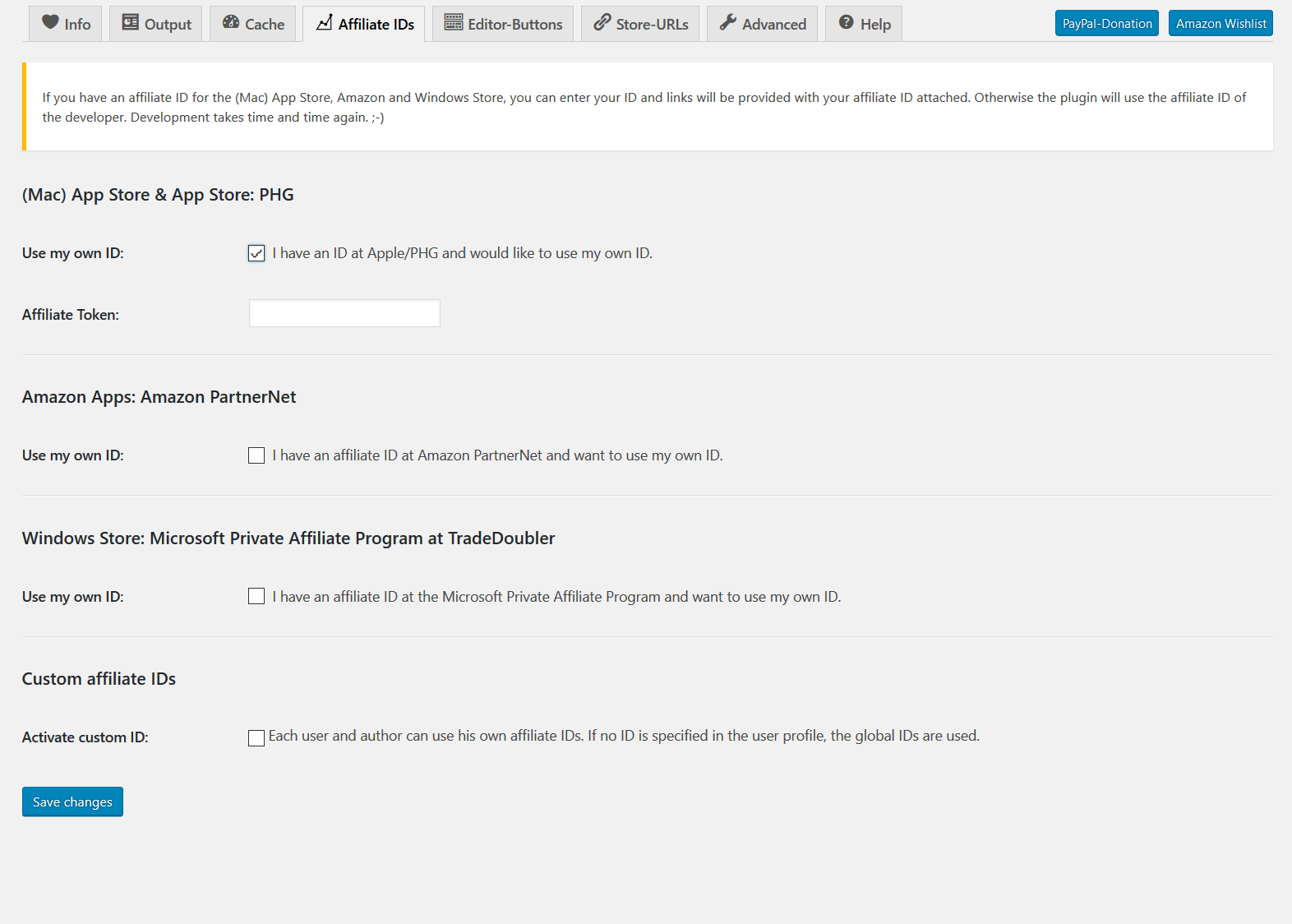
Task: Uncheck the Apple/PHG own ID checkbox
Action: [256, 253]
